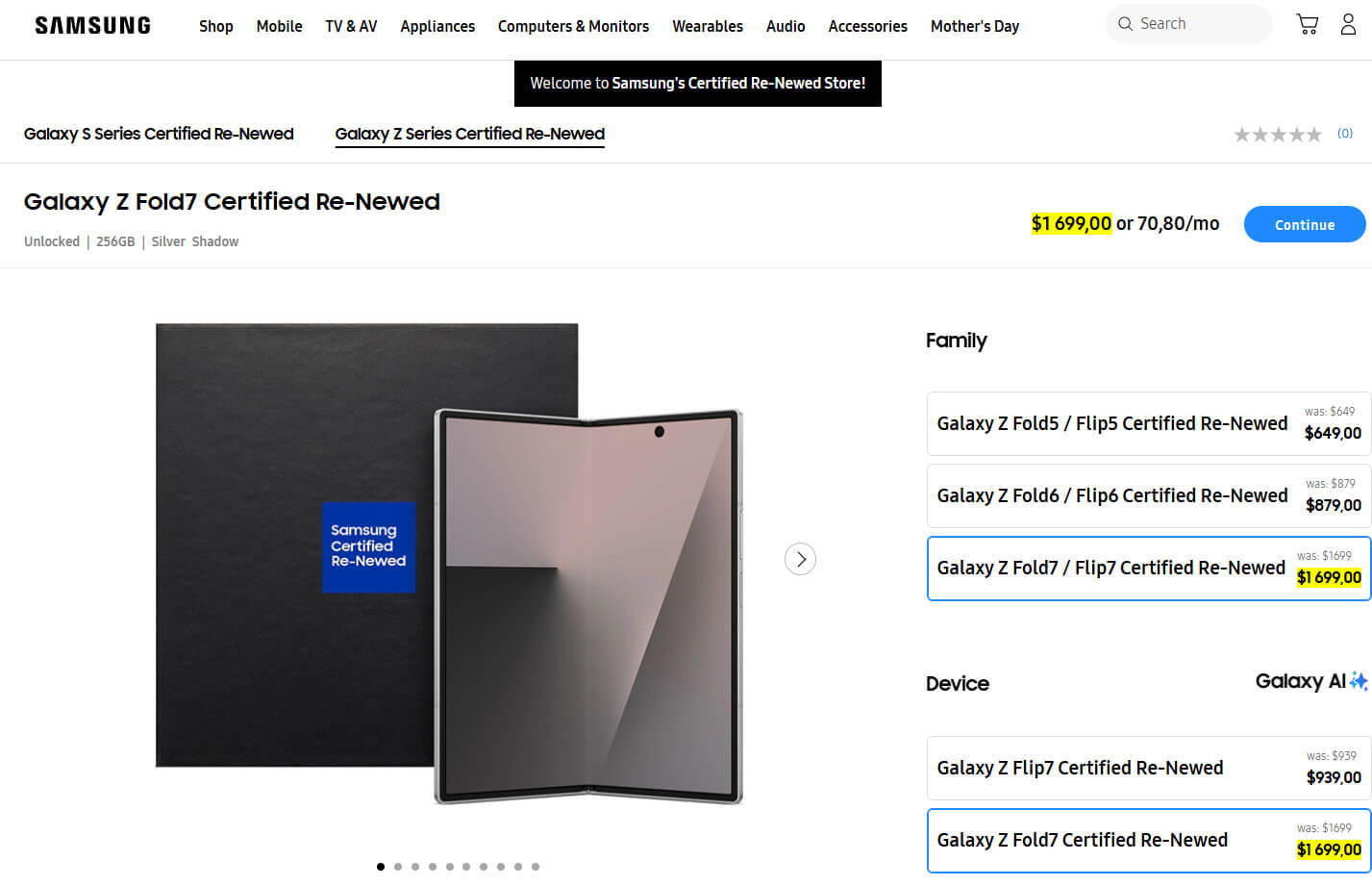Switch to Galaxy S Series Certified Re-Newed tab
The width and height of the screenshot is (1372, 886).
pyautogui.click(x=159, y=134)
